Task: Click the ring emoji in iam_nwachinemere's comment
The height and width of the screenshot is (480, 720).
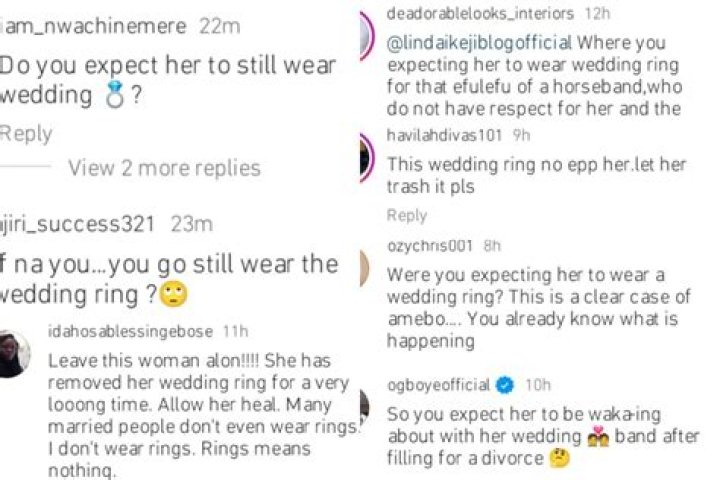Action: 115,95
